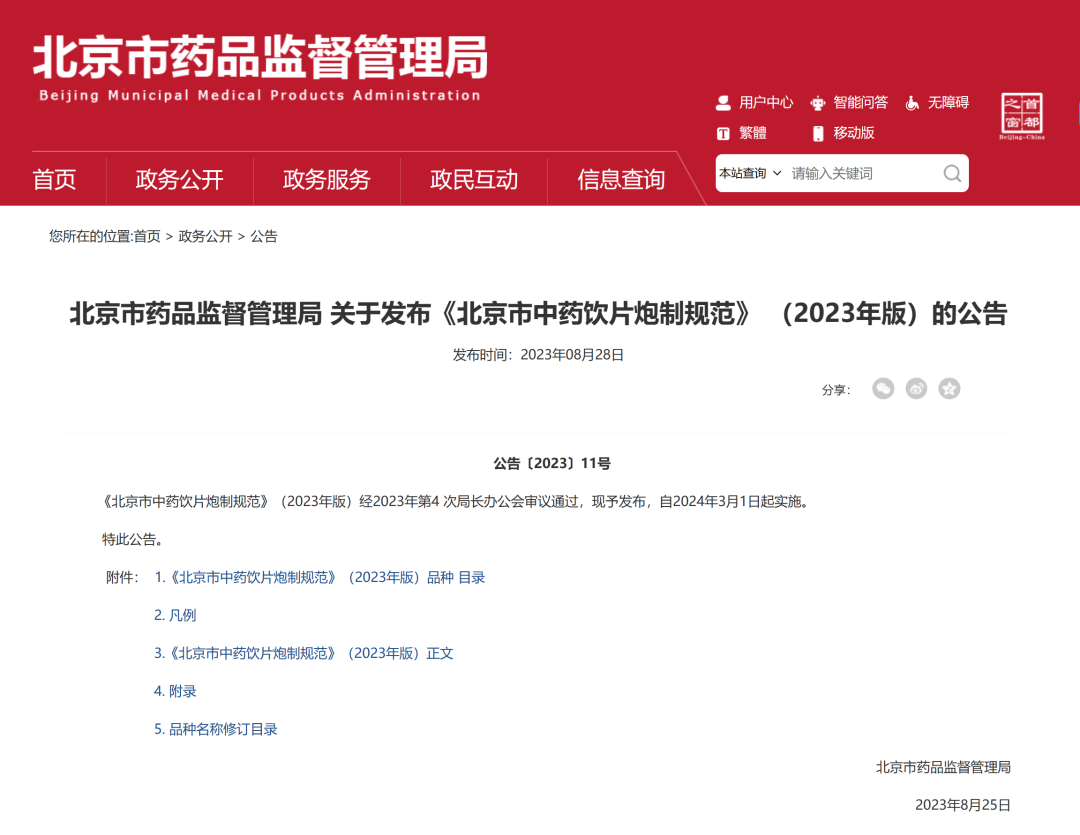Switch to 无障碍 mode link

tap(948, 103)
